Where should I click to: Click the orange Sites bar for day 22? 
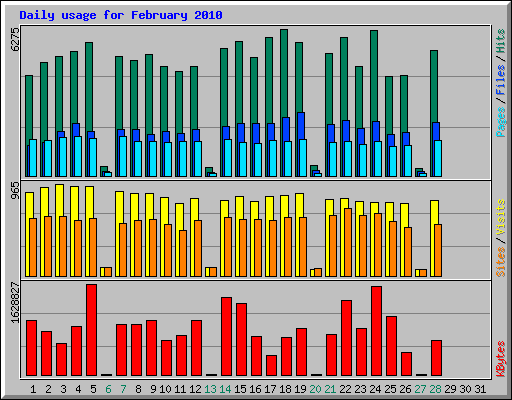point(348,242)
